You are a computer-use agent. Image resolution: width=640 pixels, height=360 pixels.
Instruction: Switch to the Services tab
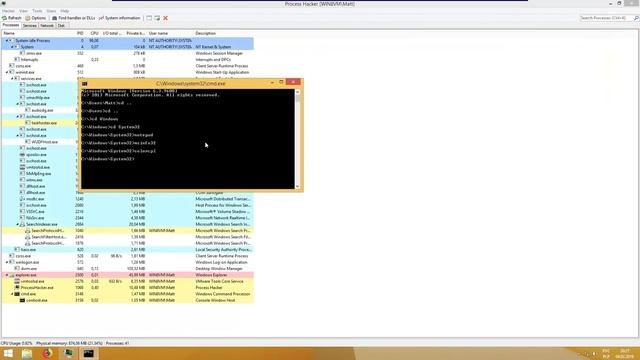click(30, 26)
